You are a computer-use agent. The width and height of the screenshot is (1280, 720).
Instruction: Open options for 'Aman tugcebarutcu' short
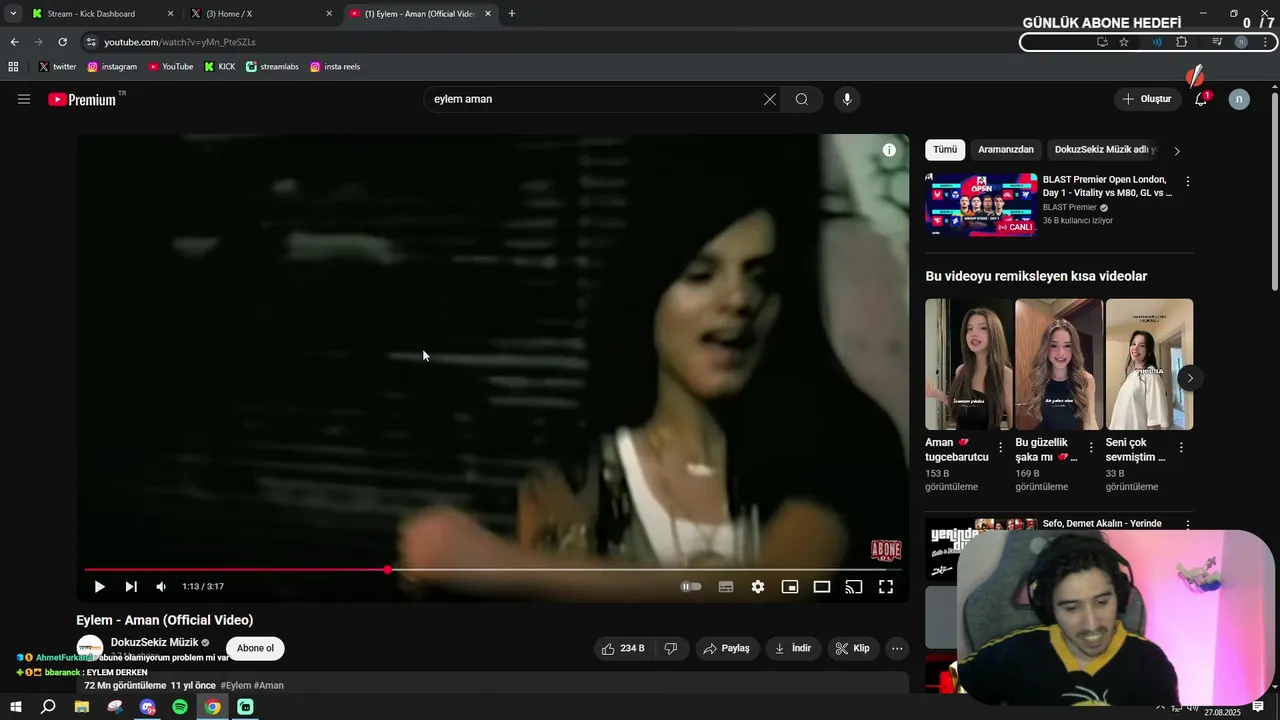coord(1000,448)
